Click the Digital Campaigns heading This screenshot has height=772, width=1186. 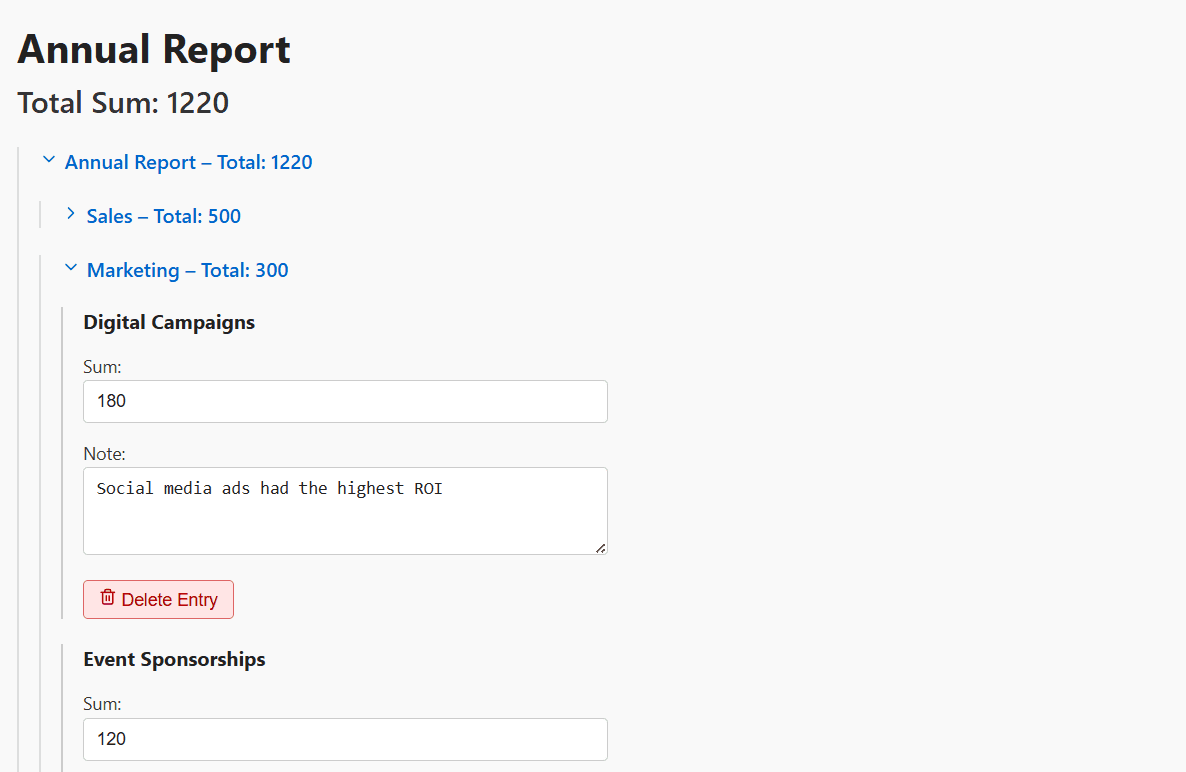point(168,322)
